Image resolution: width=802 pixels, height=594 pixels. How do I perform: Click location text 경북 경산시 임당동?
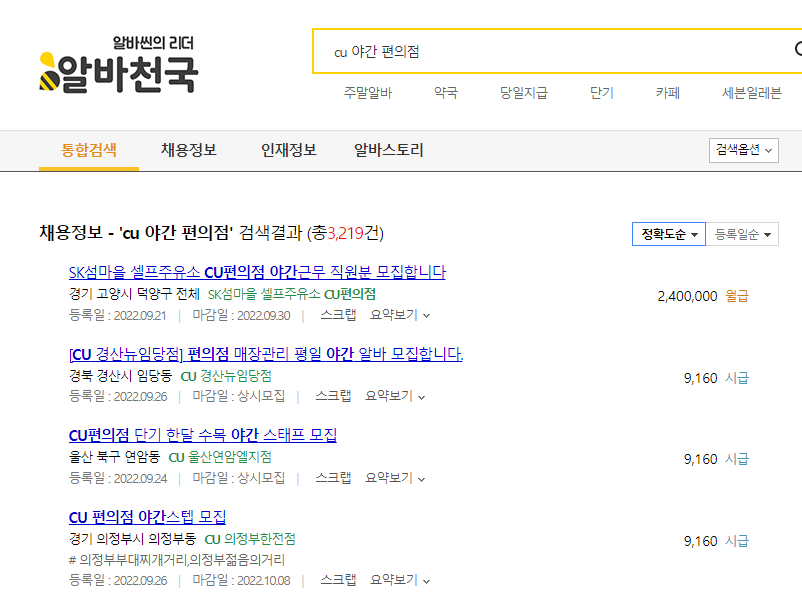pyautogui.click(x=121, y=376)
